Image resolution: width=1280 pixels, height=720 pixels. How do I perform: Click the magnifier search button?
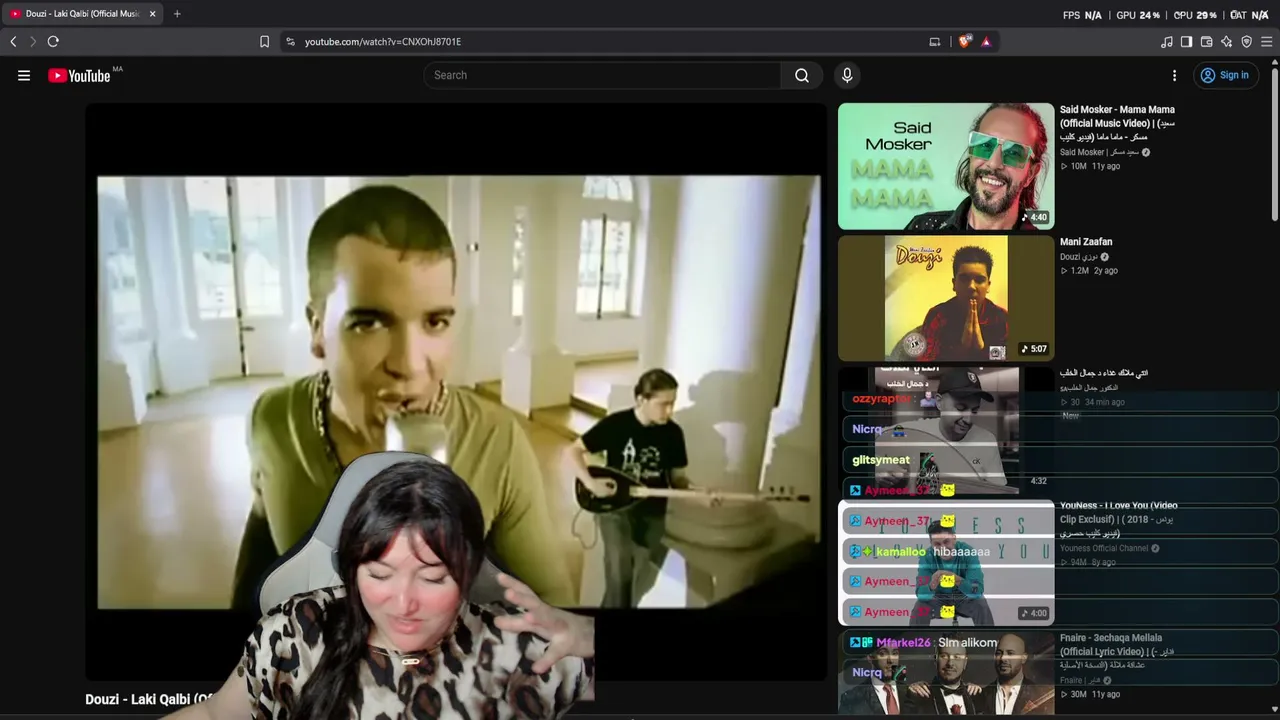point(802,75)
